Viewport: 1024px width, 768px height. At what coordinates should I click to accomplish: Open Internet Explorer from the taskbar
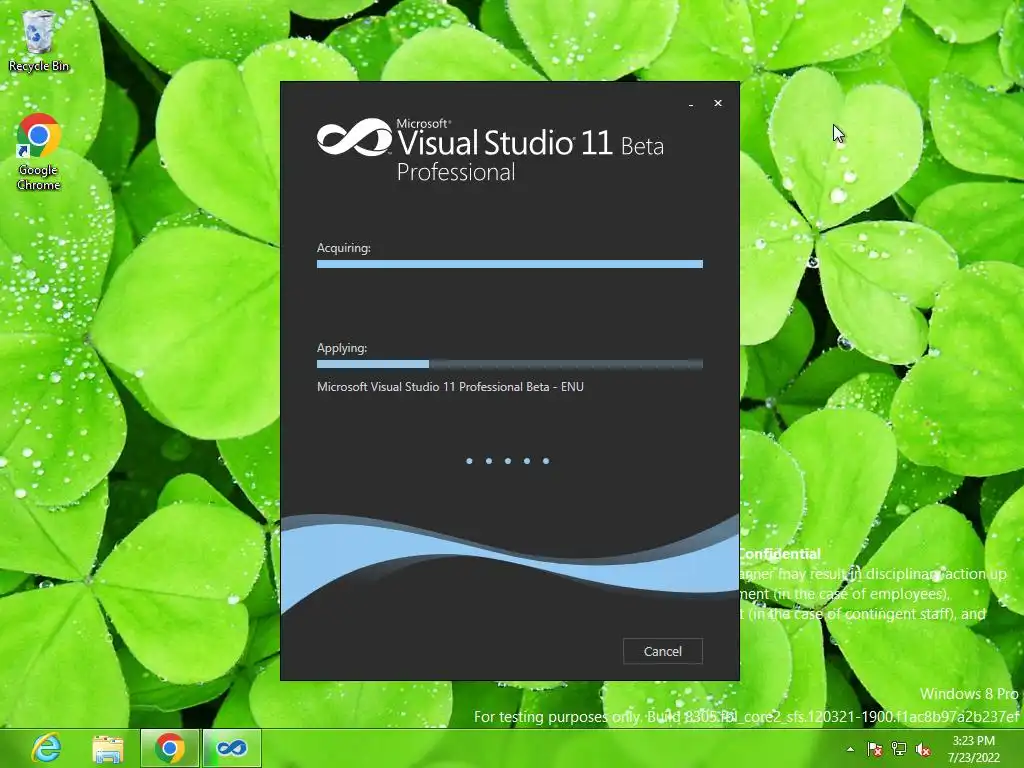[x=46, y=748]
